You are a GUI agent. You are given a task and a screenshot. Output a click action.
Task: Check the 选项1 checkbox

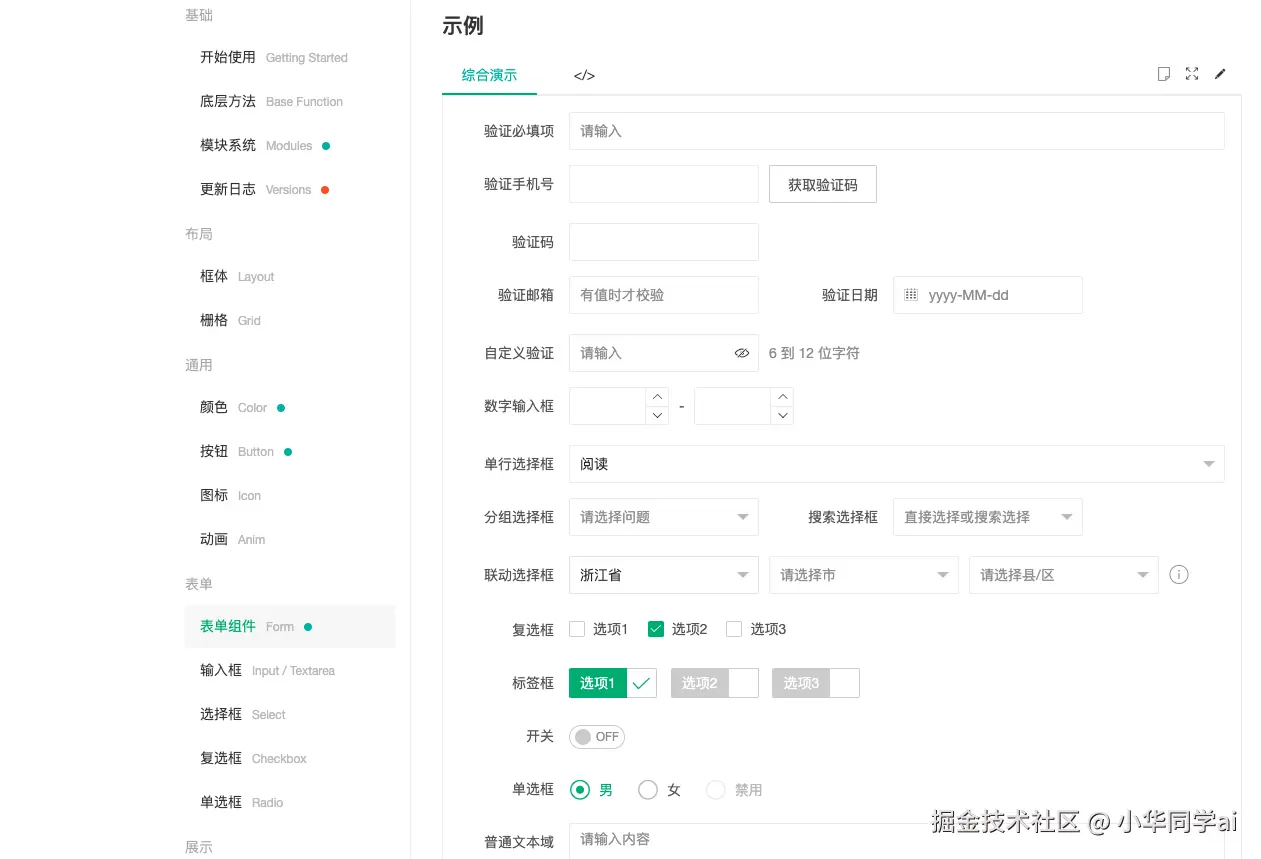click(x=577, y=629)
